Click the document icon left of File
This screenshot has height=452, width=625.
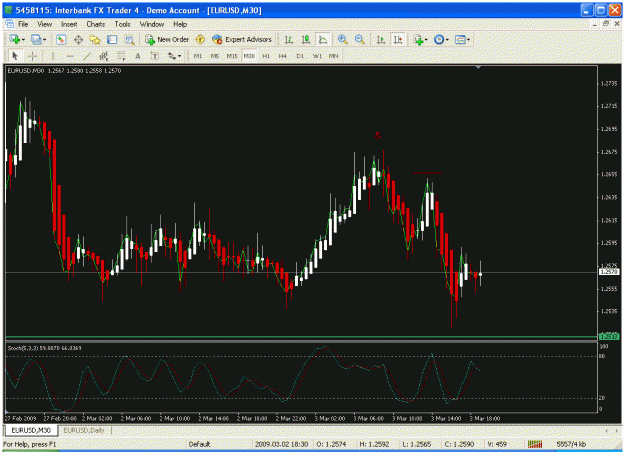tap(10, 24)
